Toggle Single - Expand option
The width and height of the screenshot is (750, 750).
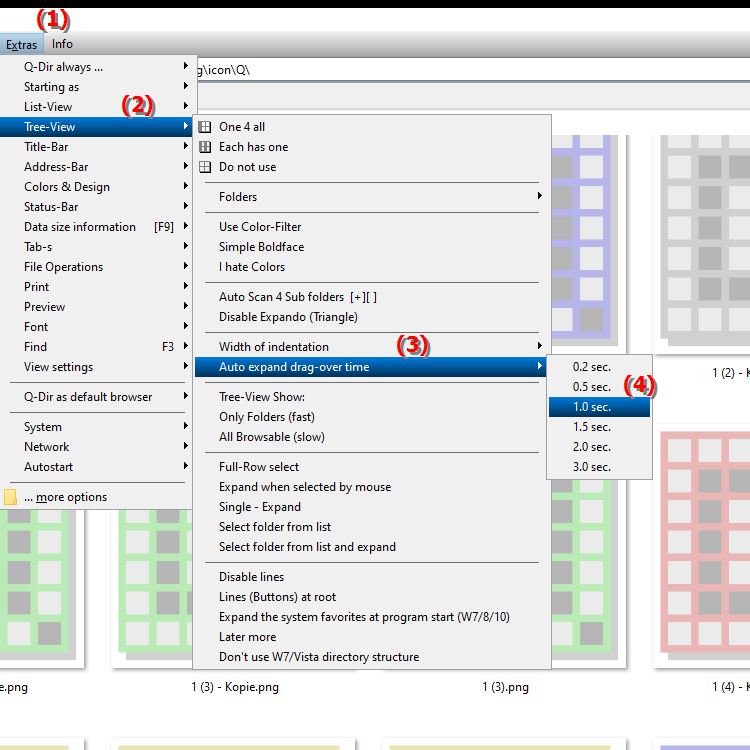pyautogui.click(x=372, y=507)
